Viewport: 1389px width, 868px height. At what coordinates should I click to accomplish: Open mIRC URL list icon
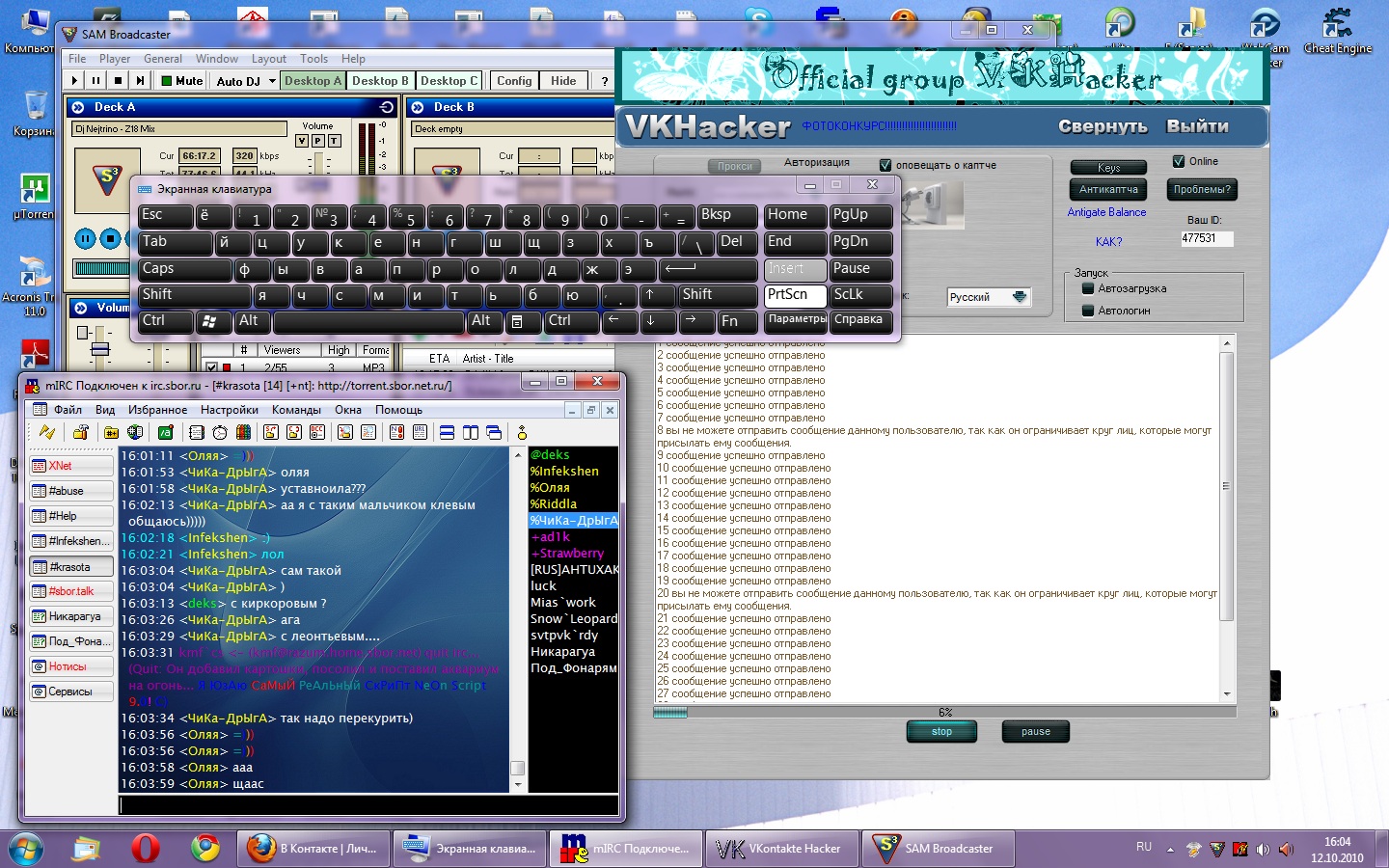pyautogui.click(x=420, y=432)
